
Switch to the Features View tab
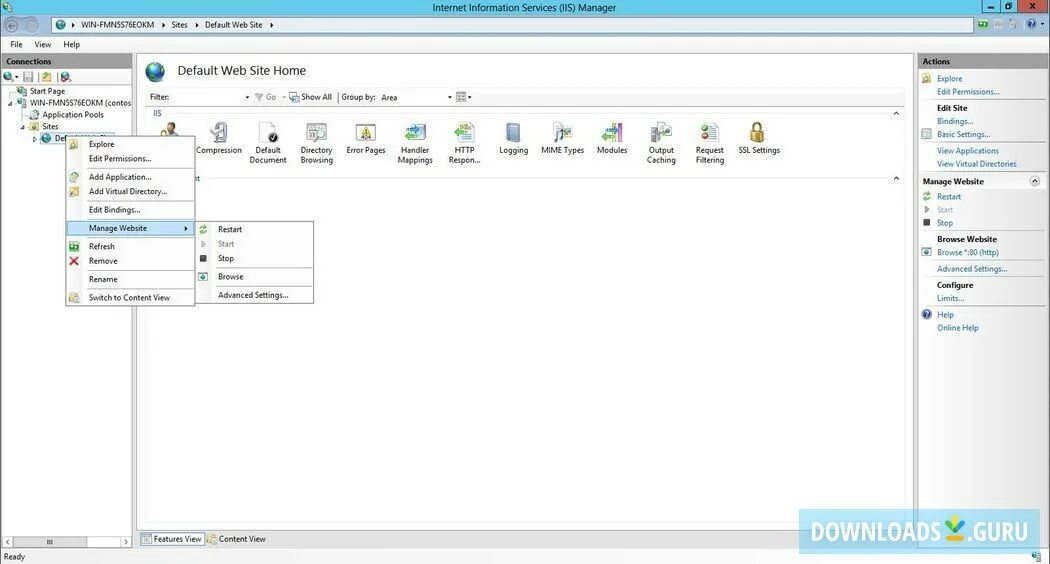171,539
